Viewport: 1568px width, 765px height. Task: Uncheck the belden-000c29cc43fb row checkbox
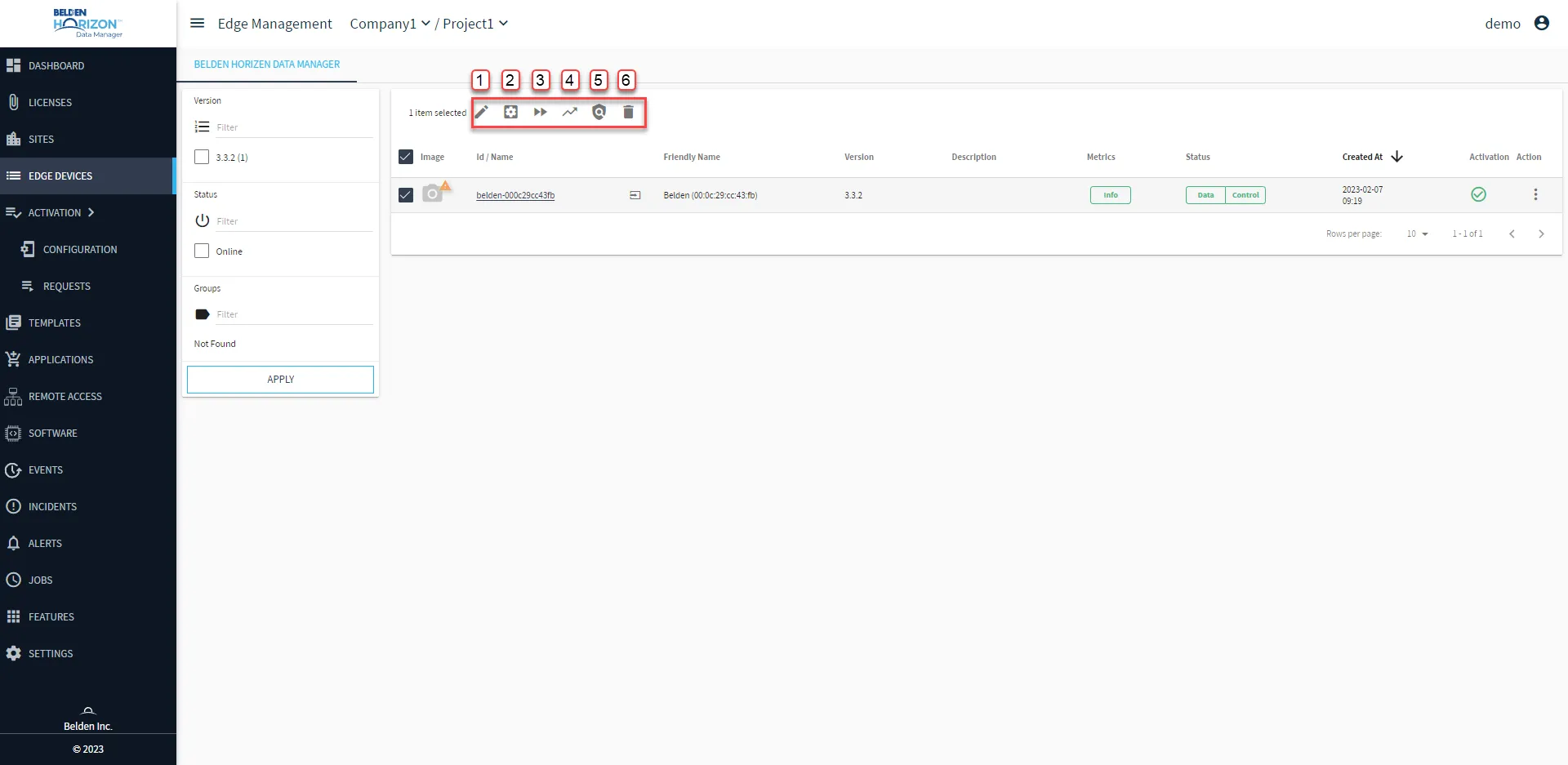406,195
